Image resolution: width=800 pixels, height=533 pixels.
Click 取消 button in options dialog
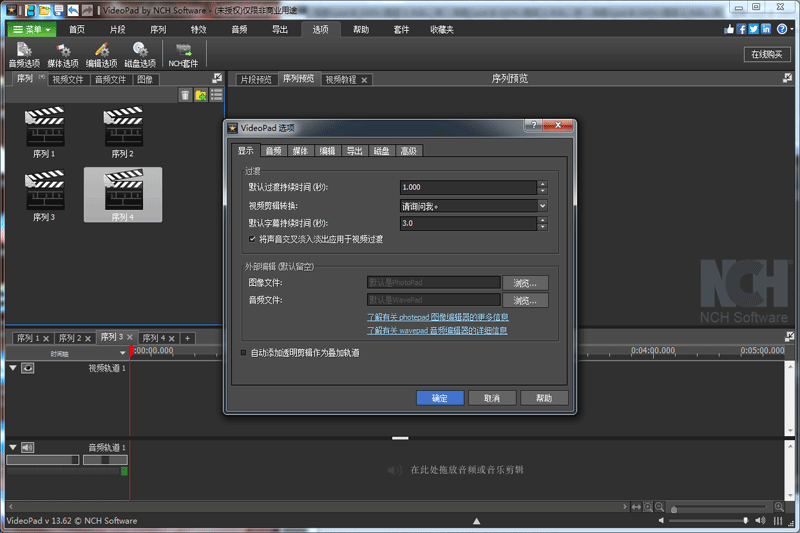(x=492, y=398)
